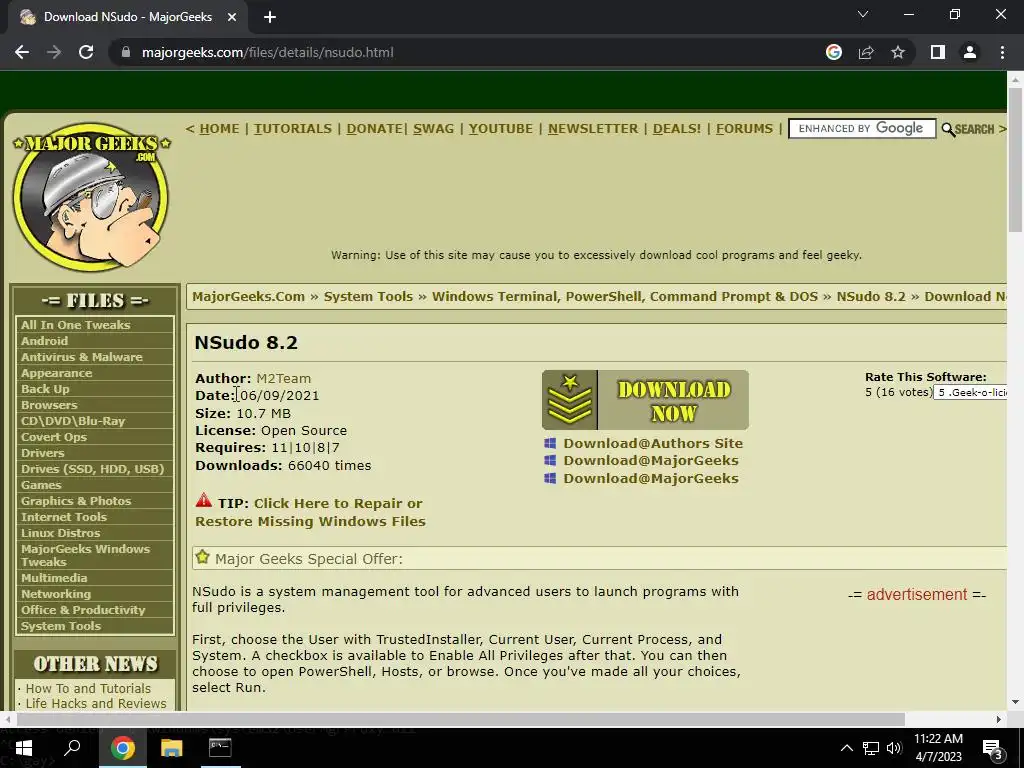Click the vertical page scrollbar thumb
This screenshot has height=768, width=1024.
click(1015, 159)
